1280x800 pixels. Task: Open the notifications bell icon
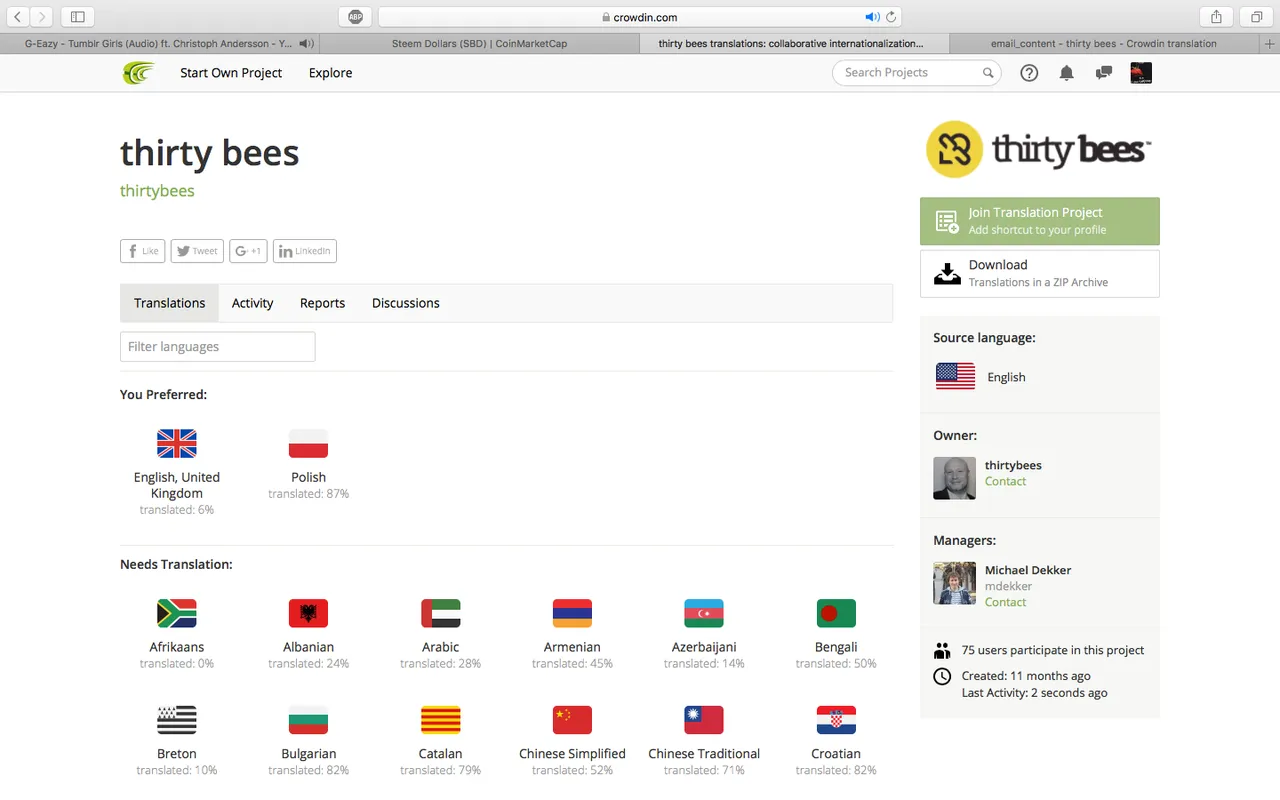[1067, 73]
